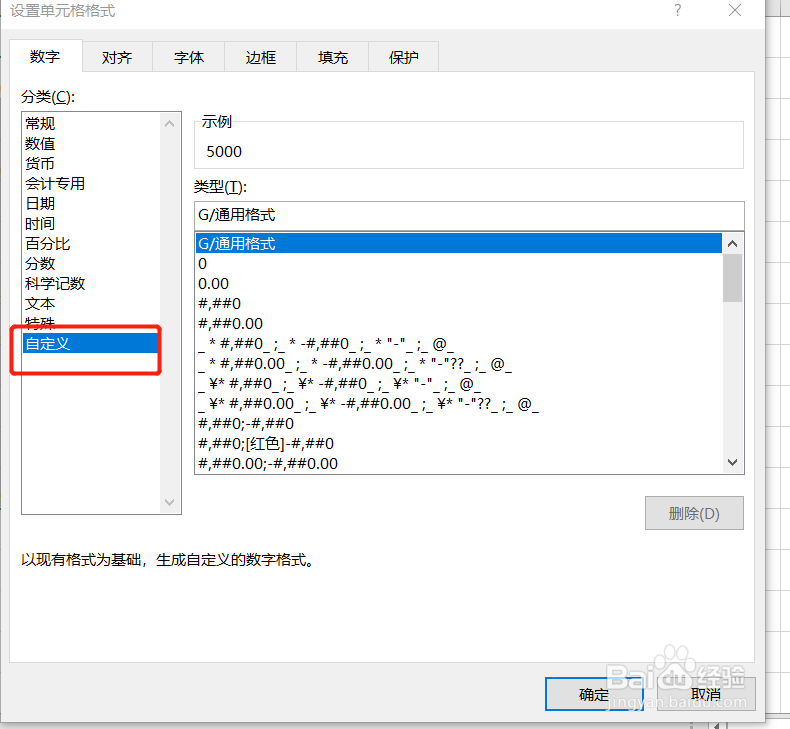Select format #,##0;[红色]-#,##0
The width and height of the screenshot is (790, 729).
pos(458,443)
